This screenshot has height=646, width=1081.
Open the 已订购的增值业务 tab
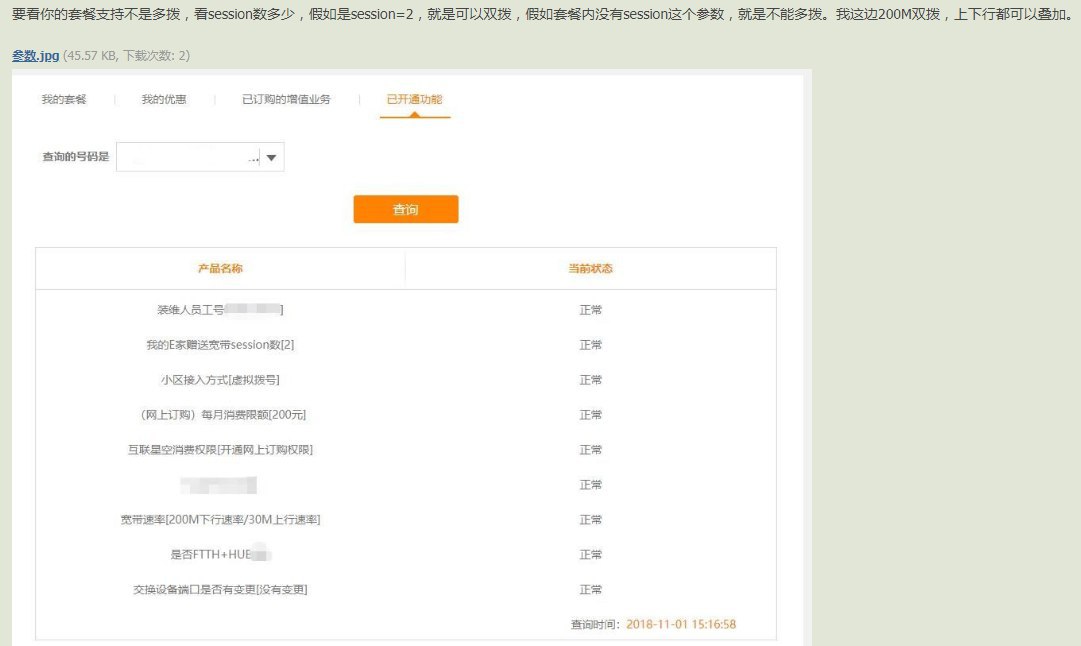[x=286, y=100]
